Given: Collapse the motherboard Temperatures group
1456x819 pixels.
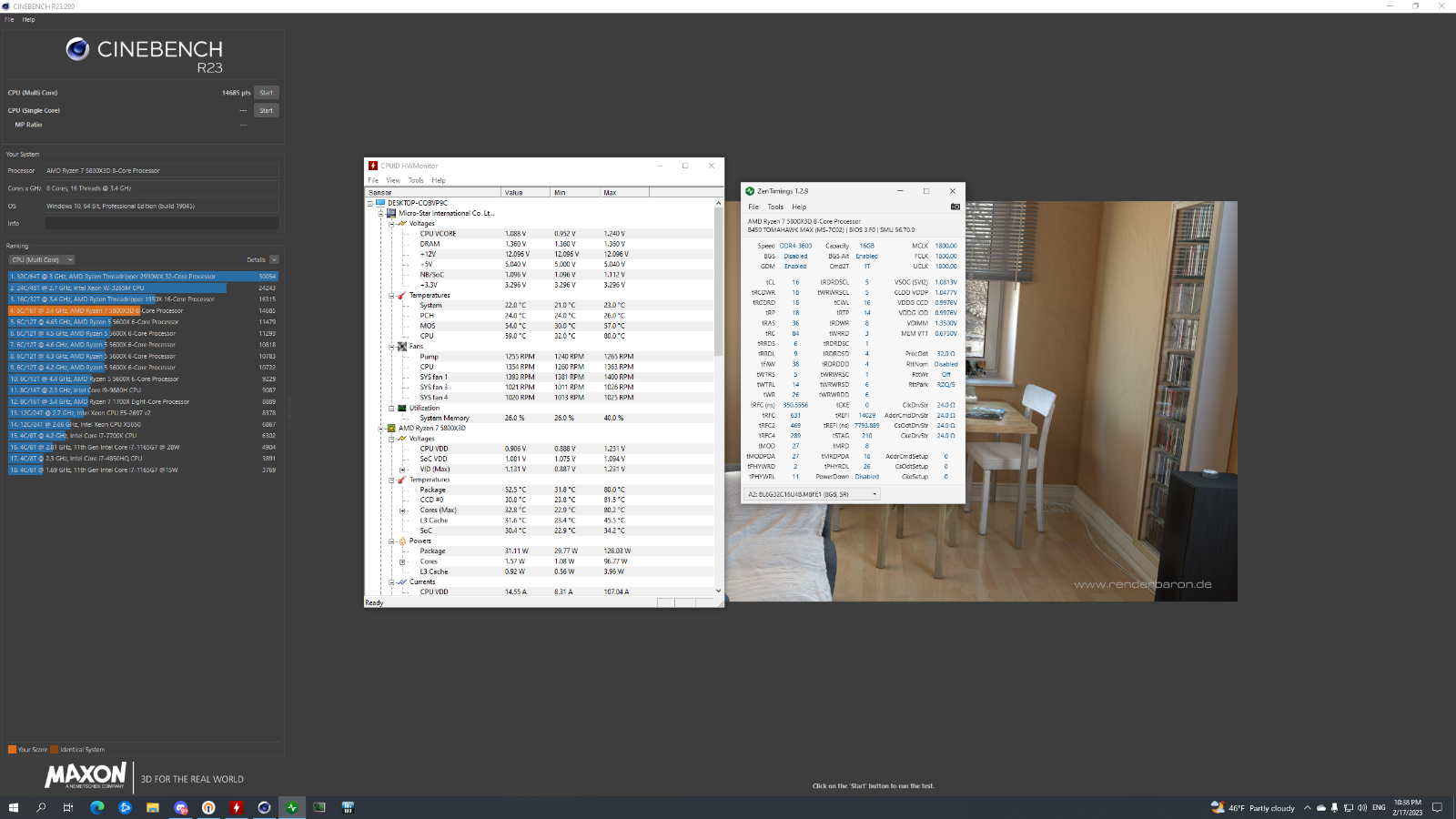Looking at the screenshot, I should pos(391,295).
